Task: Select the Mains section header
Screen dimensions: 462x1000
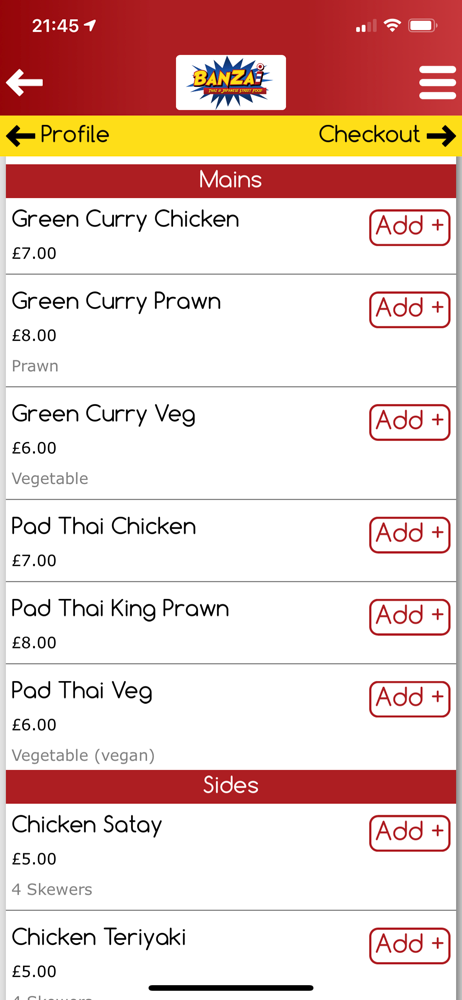Action: (231, 180)
